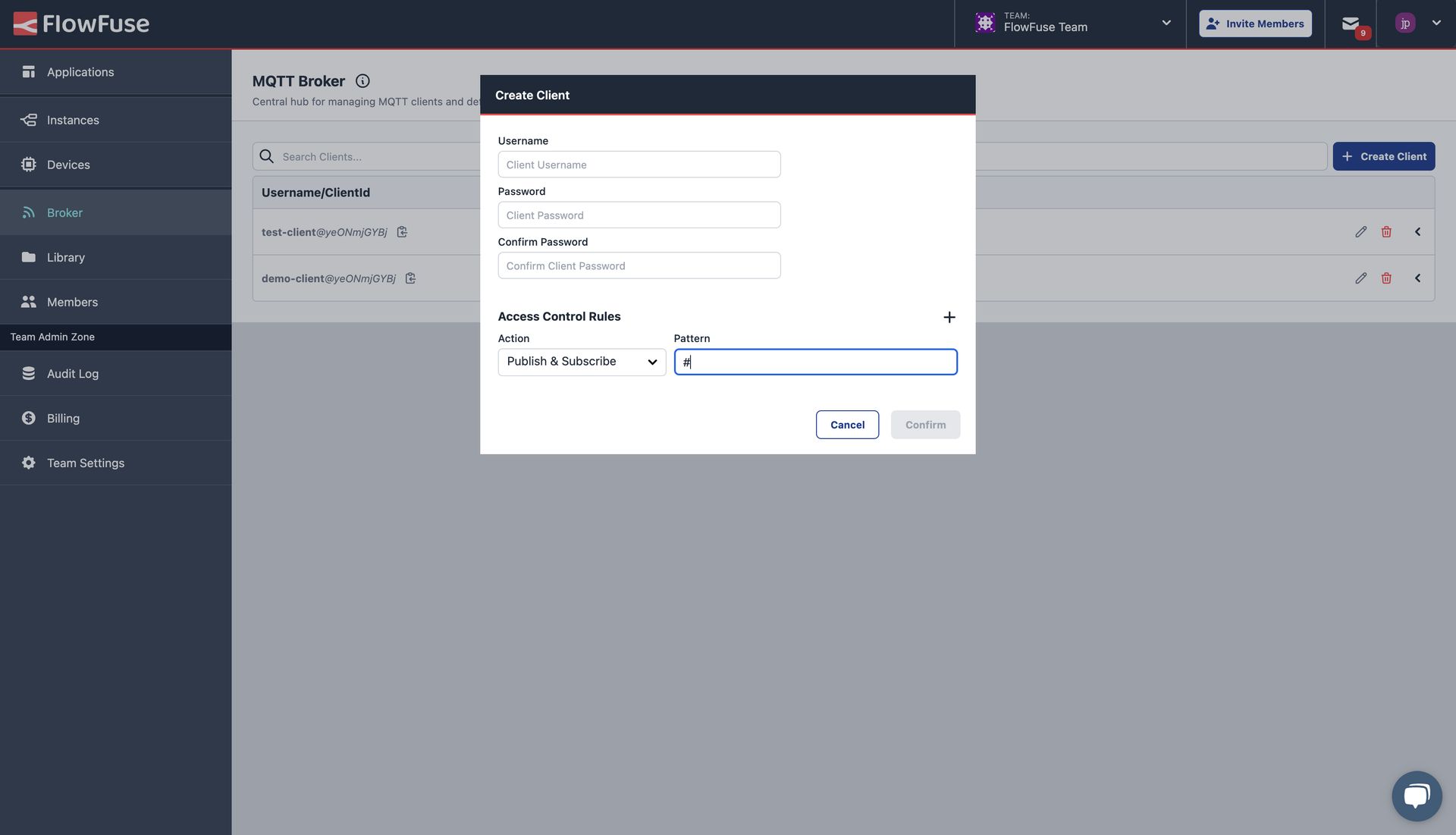Add a new access control rule
The width and height of the screenshot is (1456, 835).
click(x=949, y=317)
